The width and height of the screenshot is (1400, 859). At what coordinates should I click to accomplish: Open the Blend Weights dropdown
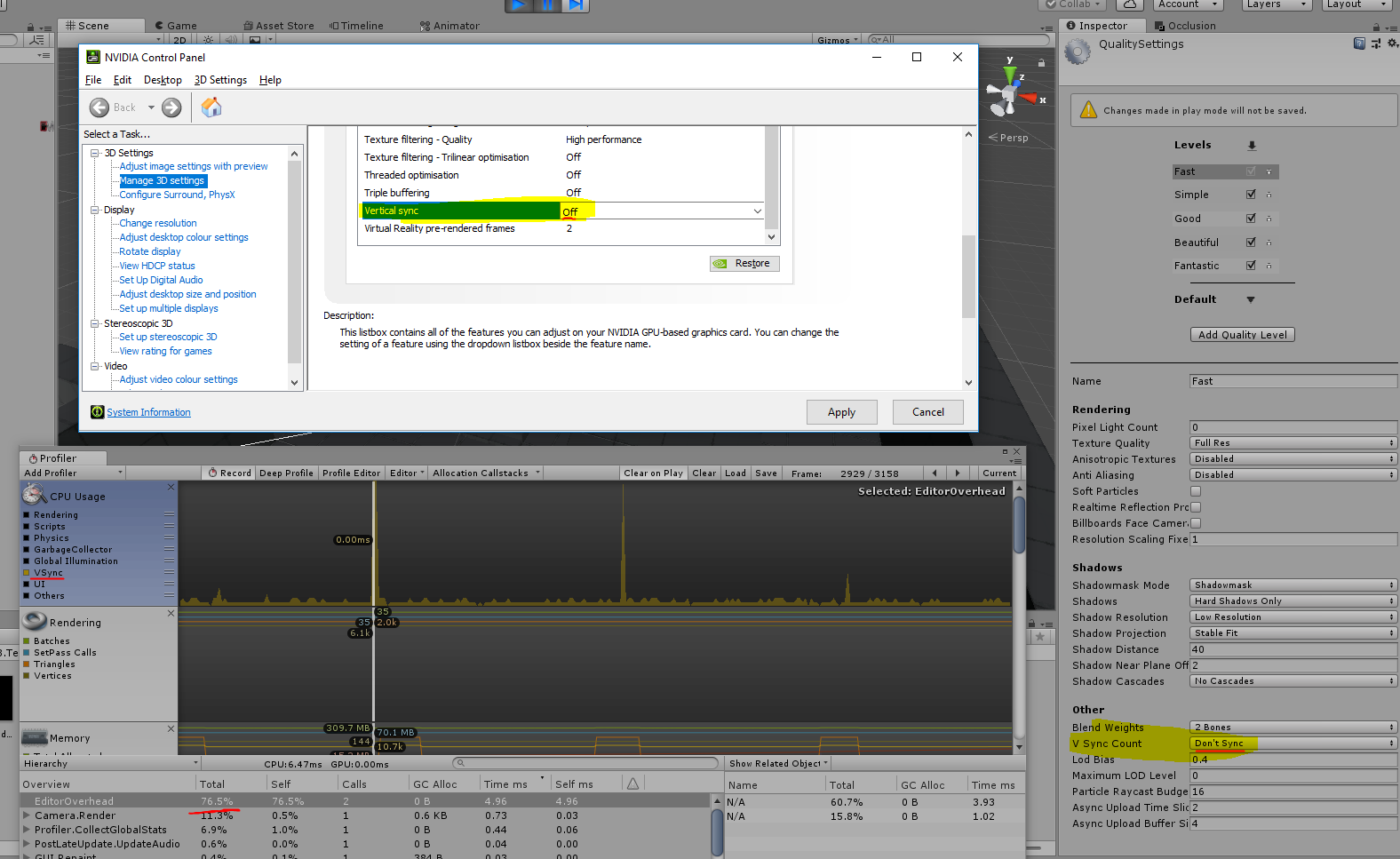coord(1293,728)
